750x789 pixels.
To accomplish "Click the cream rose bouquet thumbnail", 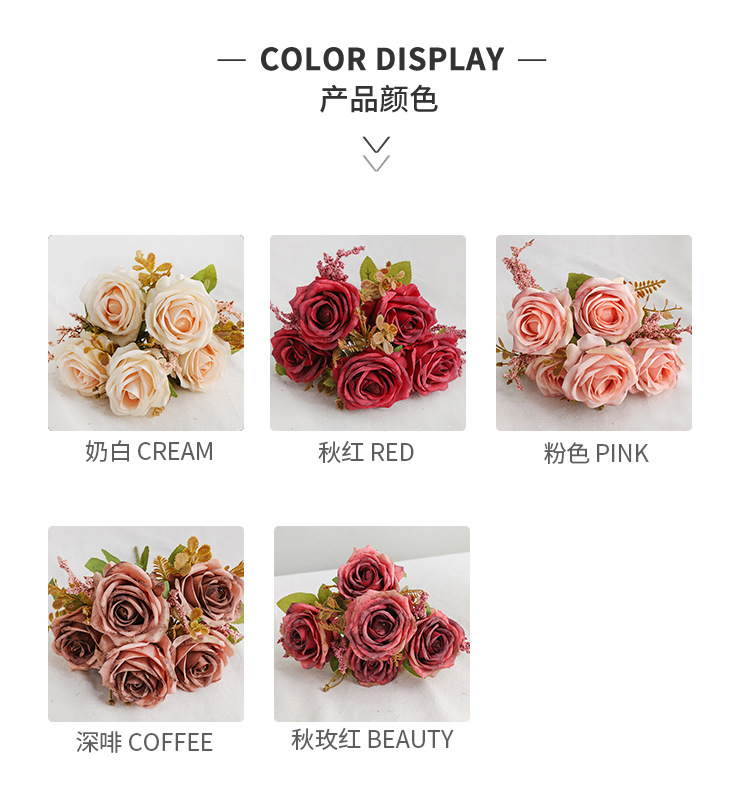I will 146,333.
